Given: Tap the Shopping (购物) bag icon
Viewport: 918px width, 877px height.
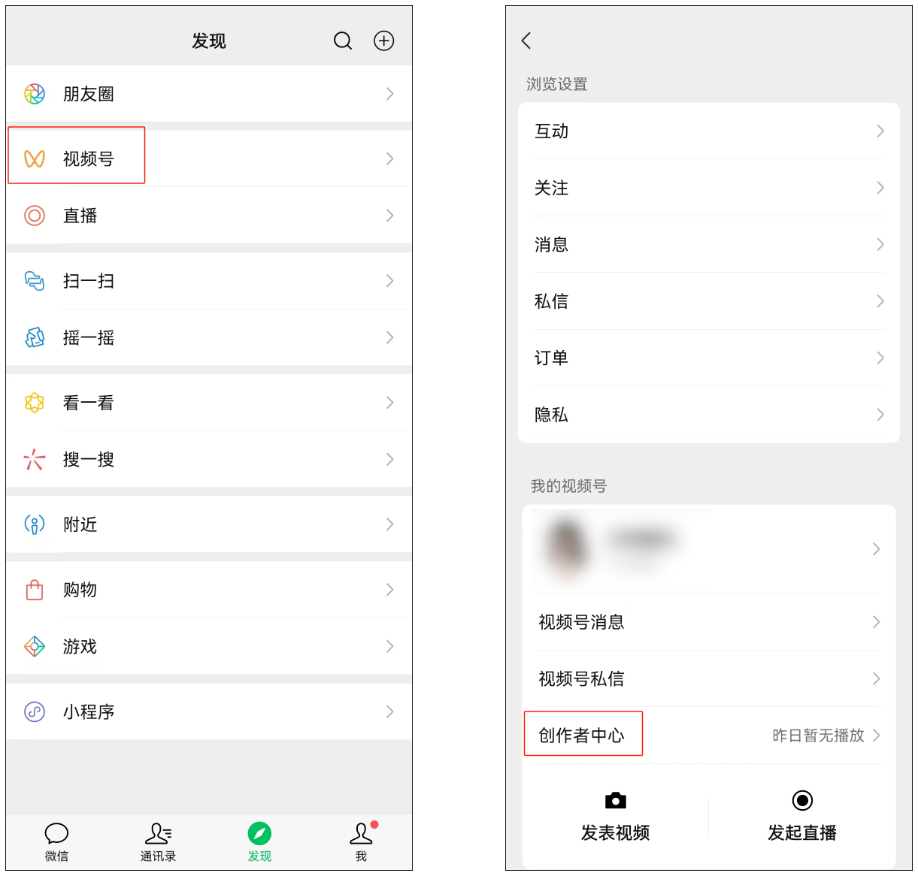Looking at the screenshot, I should 35,590.
